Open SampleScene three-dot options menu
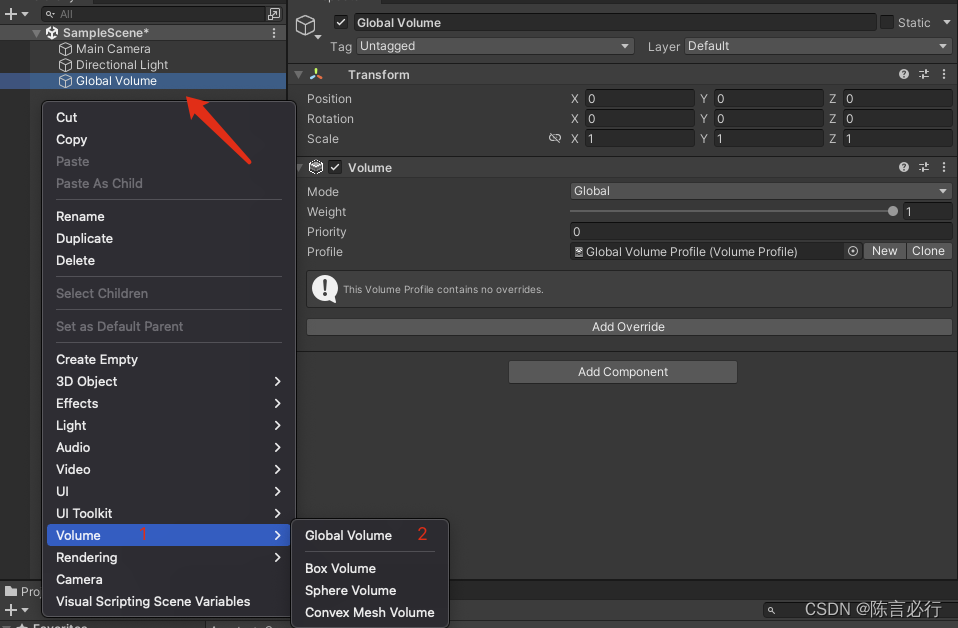Image resolution: width=958 pixels, height=628 pixels. click(275, 33)
